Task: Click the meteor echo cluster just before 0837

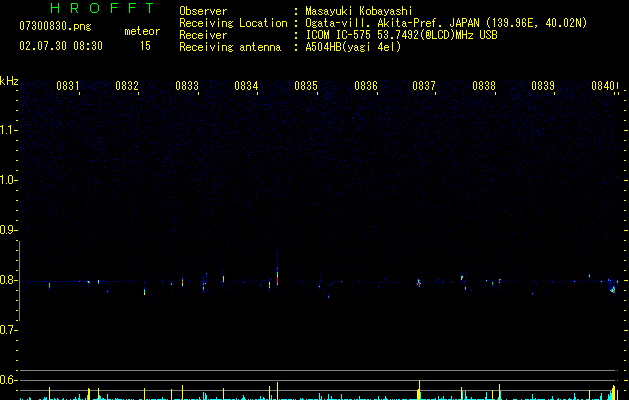Action: [419, 283]
